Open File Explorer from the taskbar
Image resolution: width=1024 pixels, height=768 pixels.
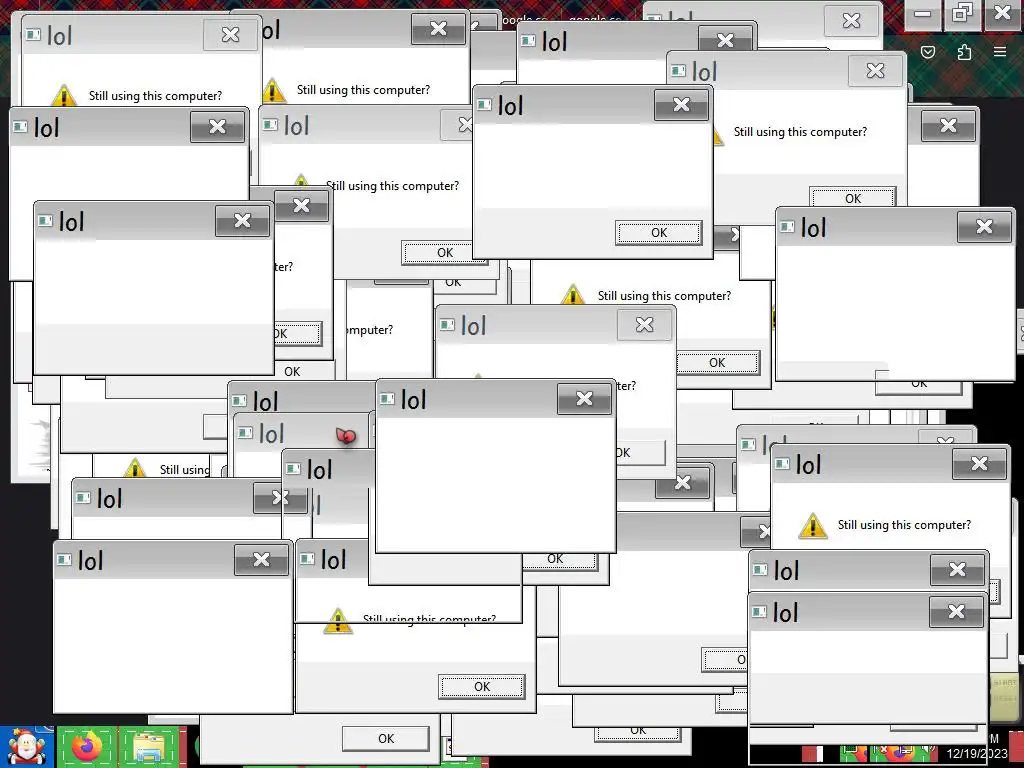click(x=150, y=746)
